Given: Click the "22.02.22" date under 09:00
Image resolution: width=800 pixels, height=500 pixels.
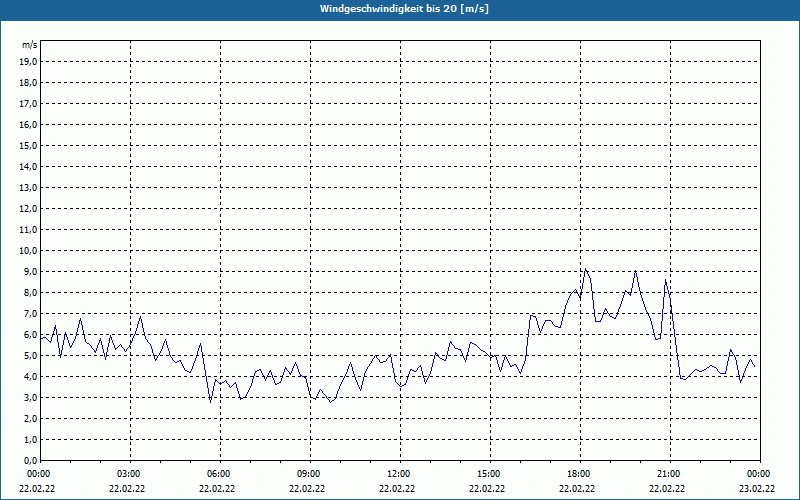Looking at the screenshot, I should [x=307, y=489].
